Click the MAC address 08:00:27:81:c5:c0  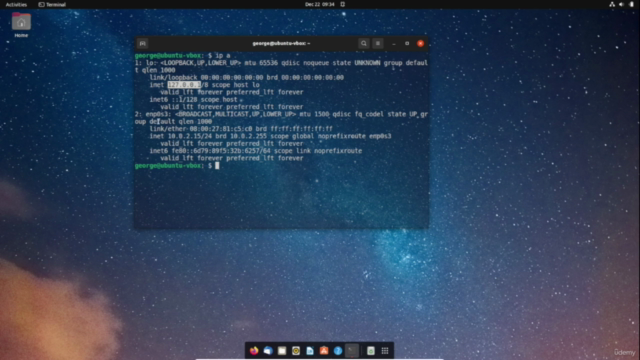click(x=220, y=129)
